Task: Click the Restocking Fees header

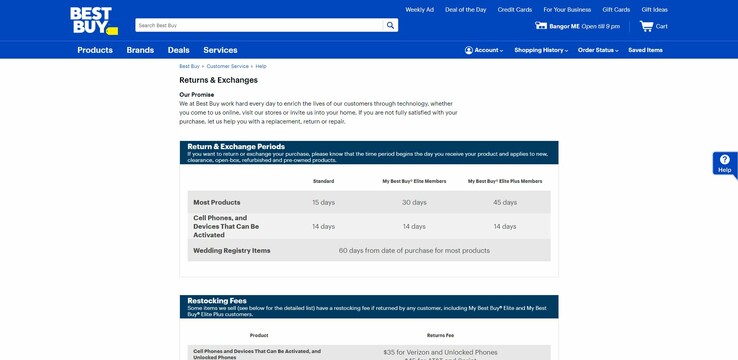Action: click(217, 301)
